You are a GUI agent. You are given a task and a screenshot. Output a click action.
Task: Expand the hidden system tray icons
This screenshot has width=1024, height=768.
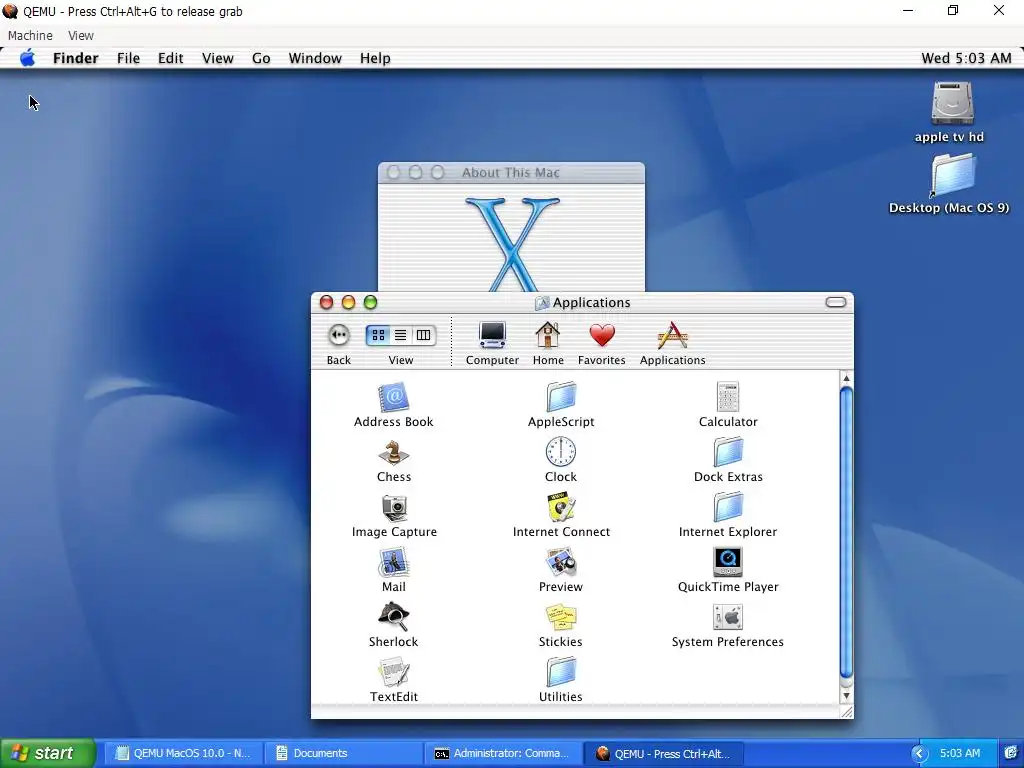point(920,754)
